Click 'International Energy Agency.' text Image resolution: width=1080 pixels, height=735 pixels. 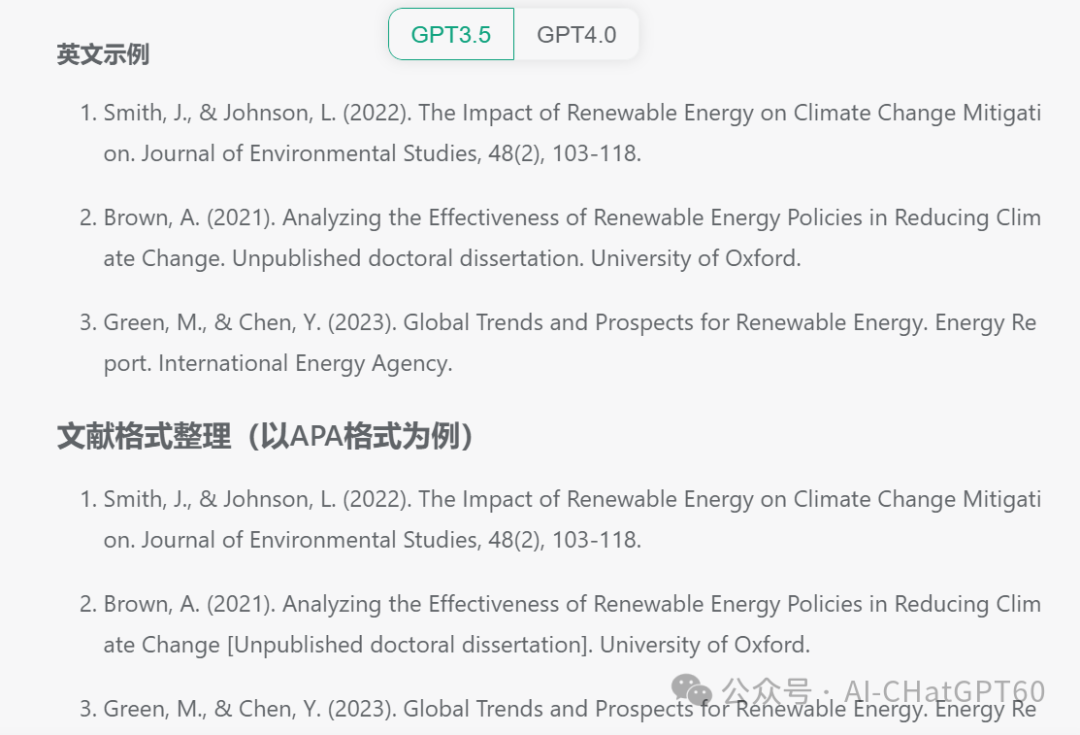click(305, 363)
